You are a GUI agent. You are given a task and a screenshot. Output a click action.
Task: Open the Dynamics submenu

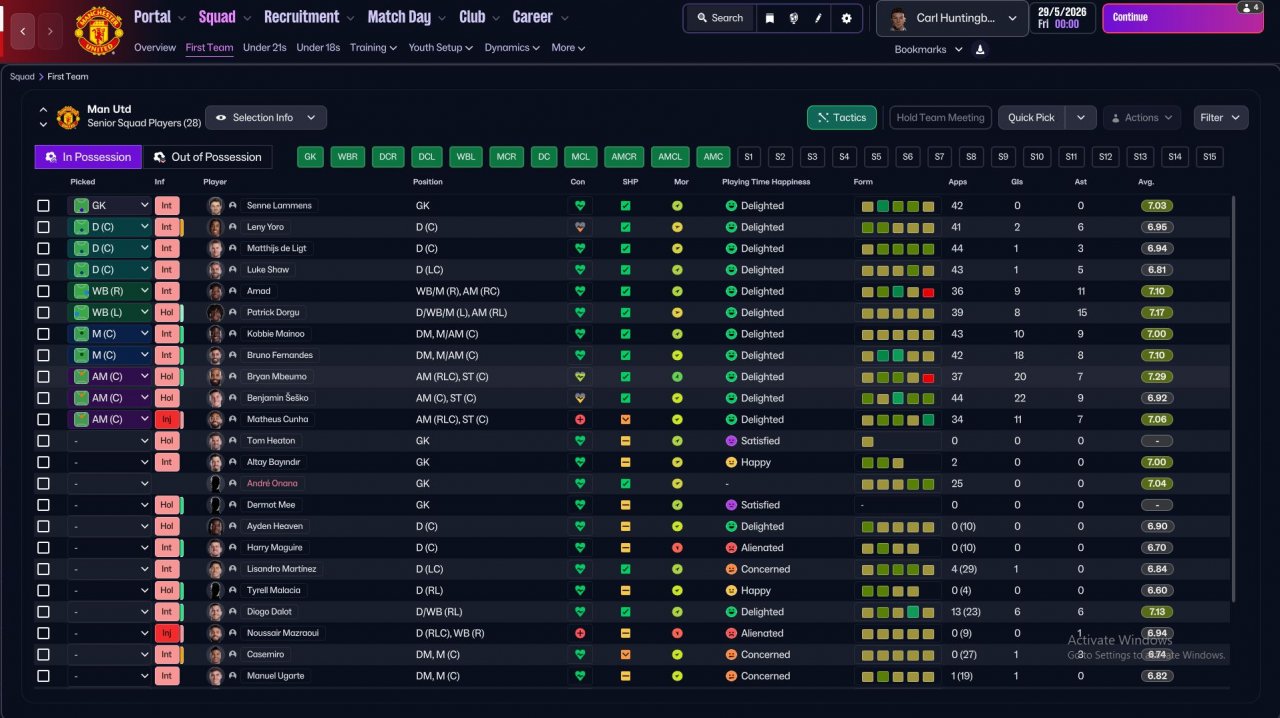(512, 48)
